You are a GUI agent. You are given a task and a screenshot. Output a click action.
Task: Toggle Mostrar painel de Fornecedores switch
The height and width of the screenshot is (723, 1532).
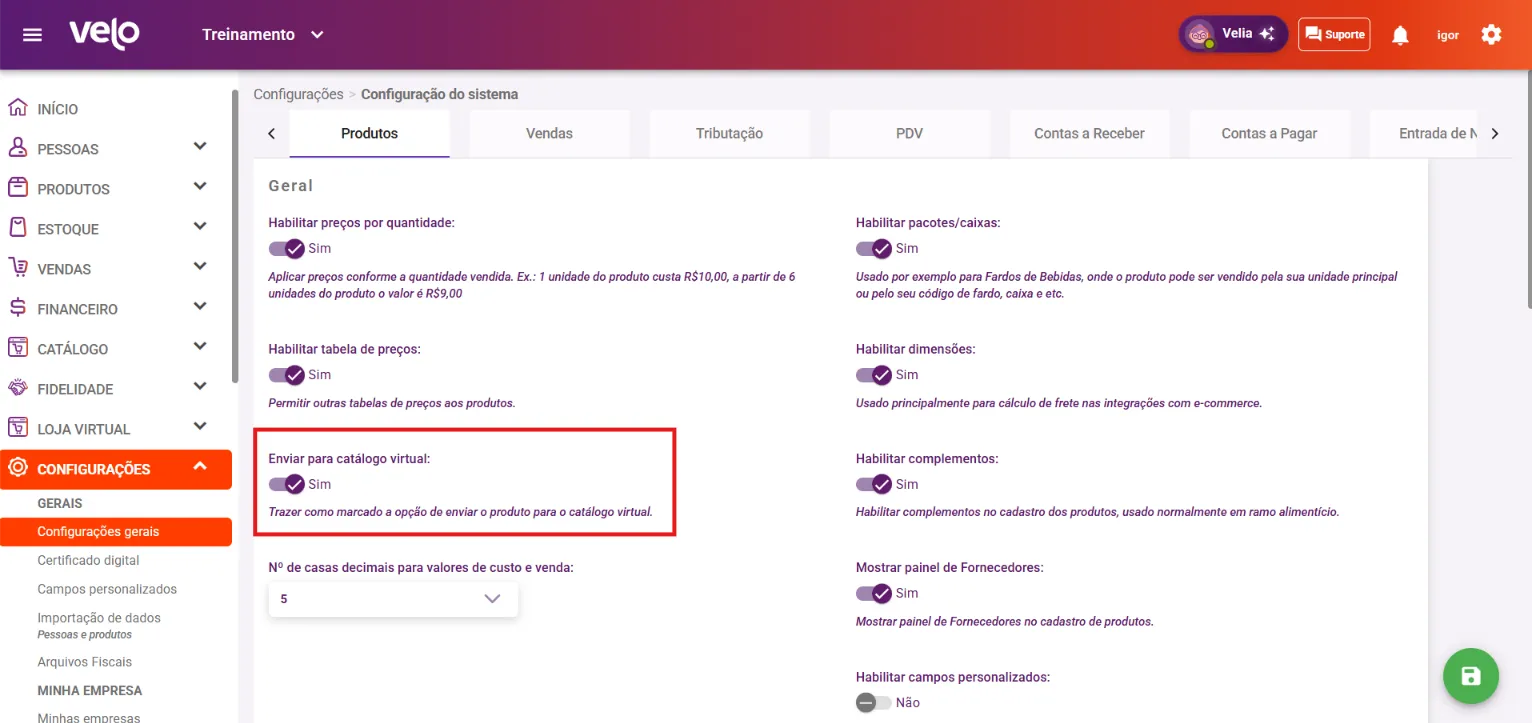point(873,593)
